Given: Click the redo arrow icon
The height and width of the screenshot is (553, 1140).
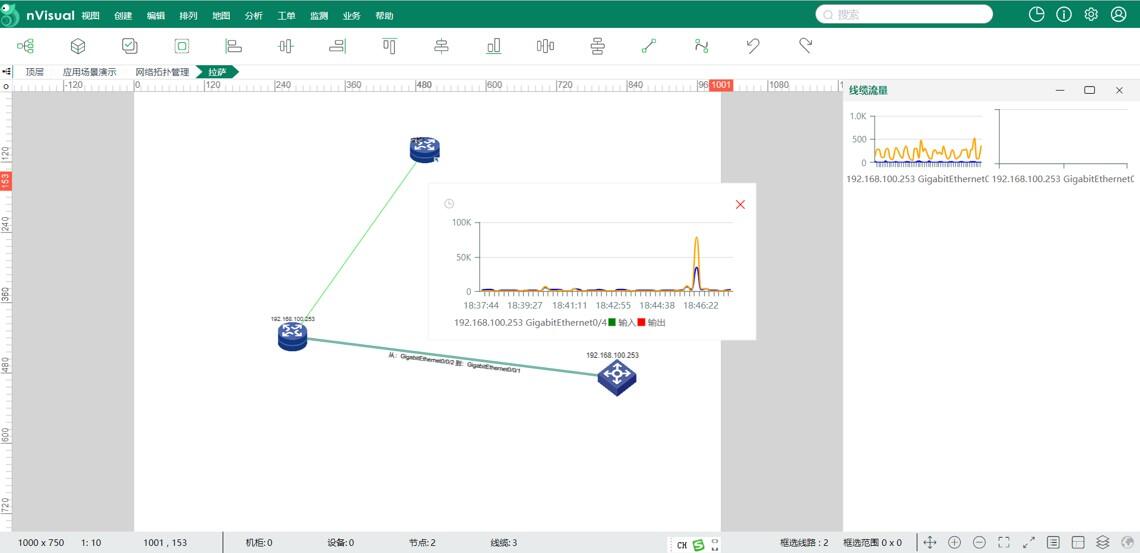Looking at the screenshot, I should 805,46.
